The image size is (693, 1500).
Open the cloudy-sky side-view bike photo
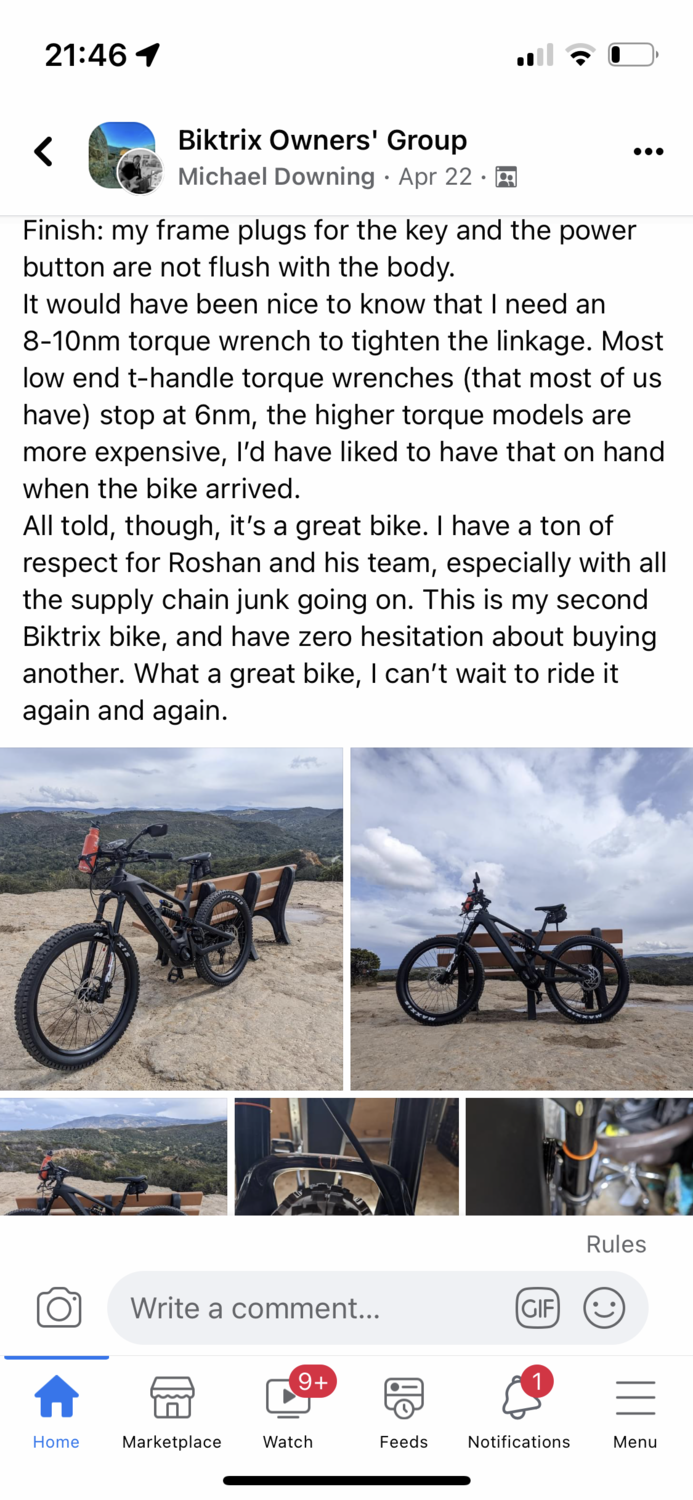coord(522,919)
